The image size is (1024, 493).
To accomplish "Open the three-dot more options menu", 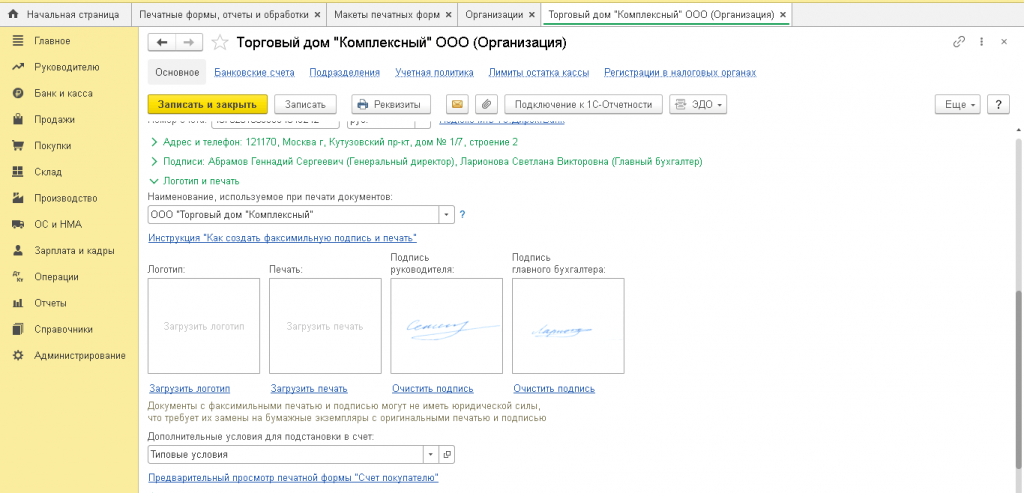I will 981,42.
